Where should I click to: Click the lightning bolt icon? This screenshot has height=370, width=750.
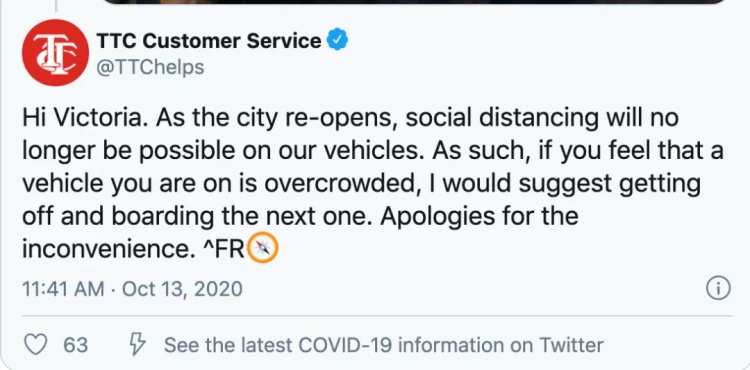point(137,344)
